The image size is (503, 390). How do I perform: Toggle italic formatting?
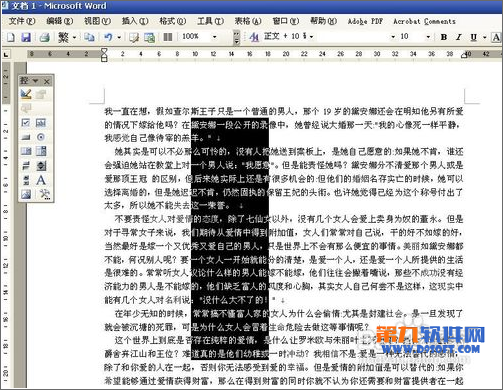click(459, 37)
